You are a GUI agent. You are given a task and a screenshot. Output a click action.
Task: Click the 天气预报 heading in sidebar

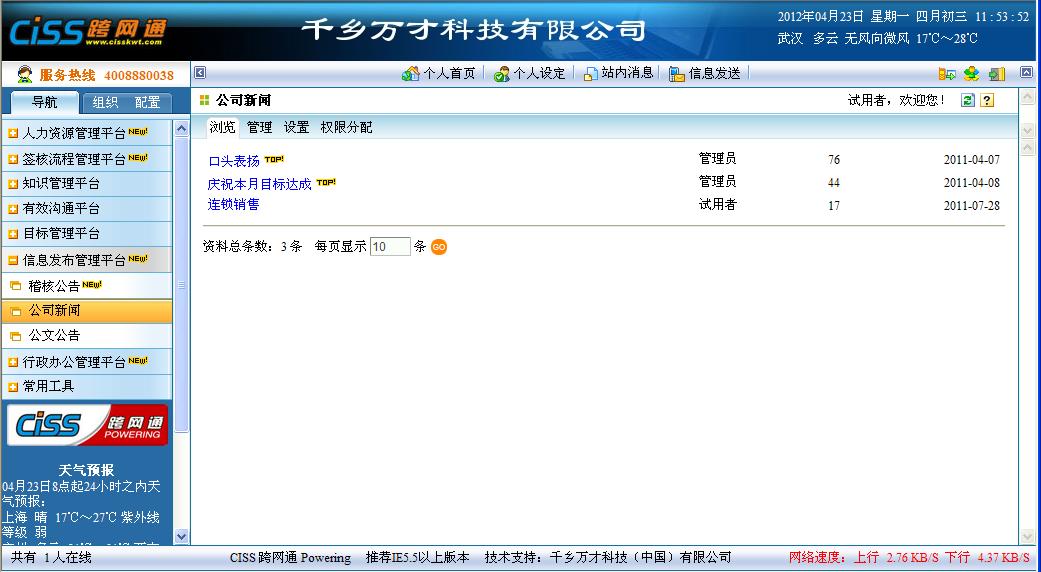(86, 470)
